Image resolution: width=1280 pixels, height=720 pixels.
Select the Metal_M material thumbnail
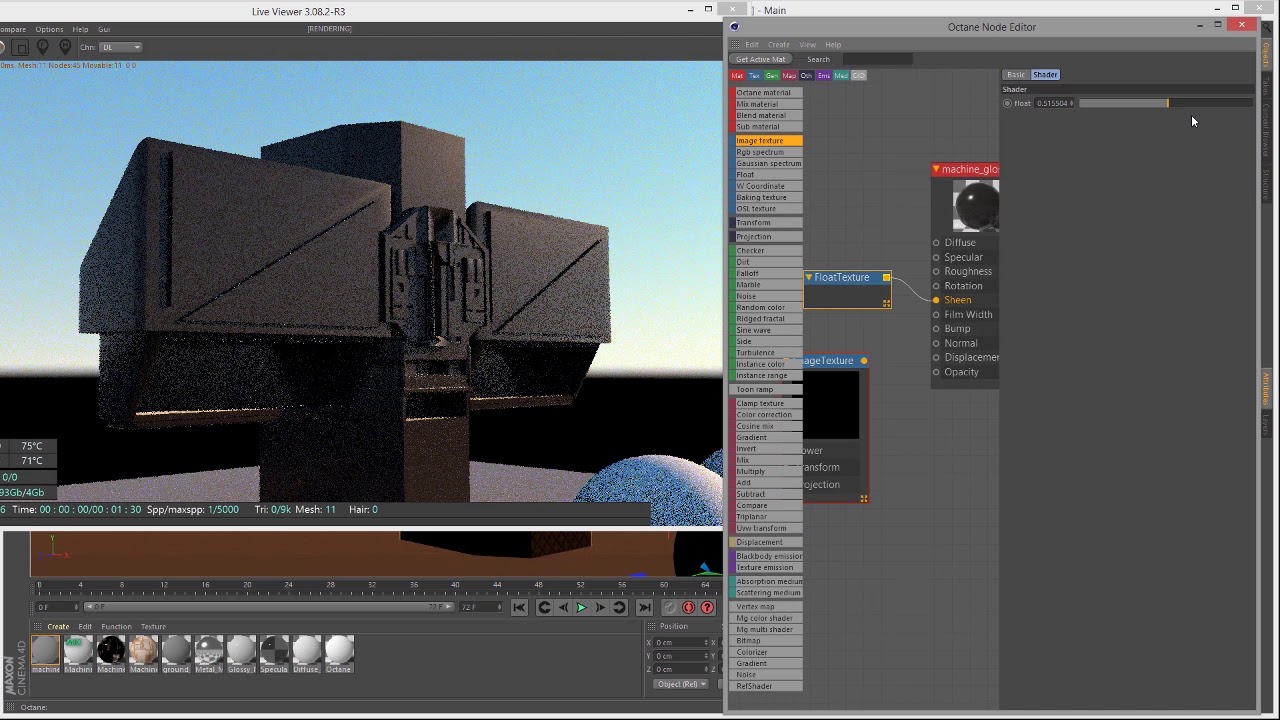[x=208, y=651]
